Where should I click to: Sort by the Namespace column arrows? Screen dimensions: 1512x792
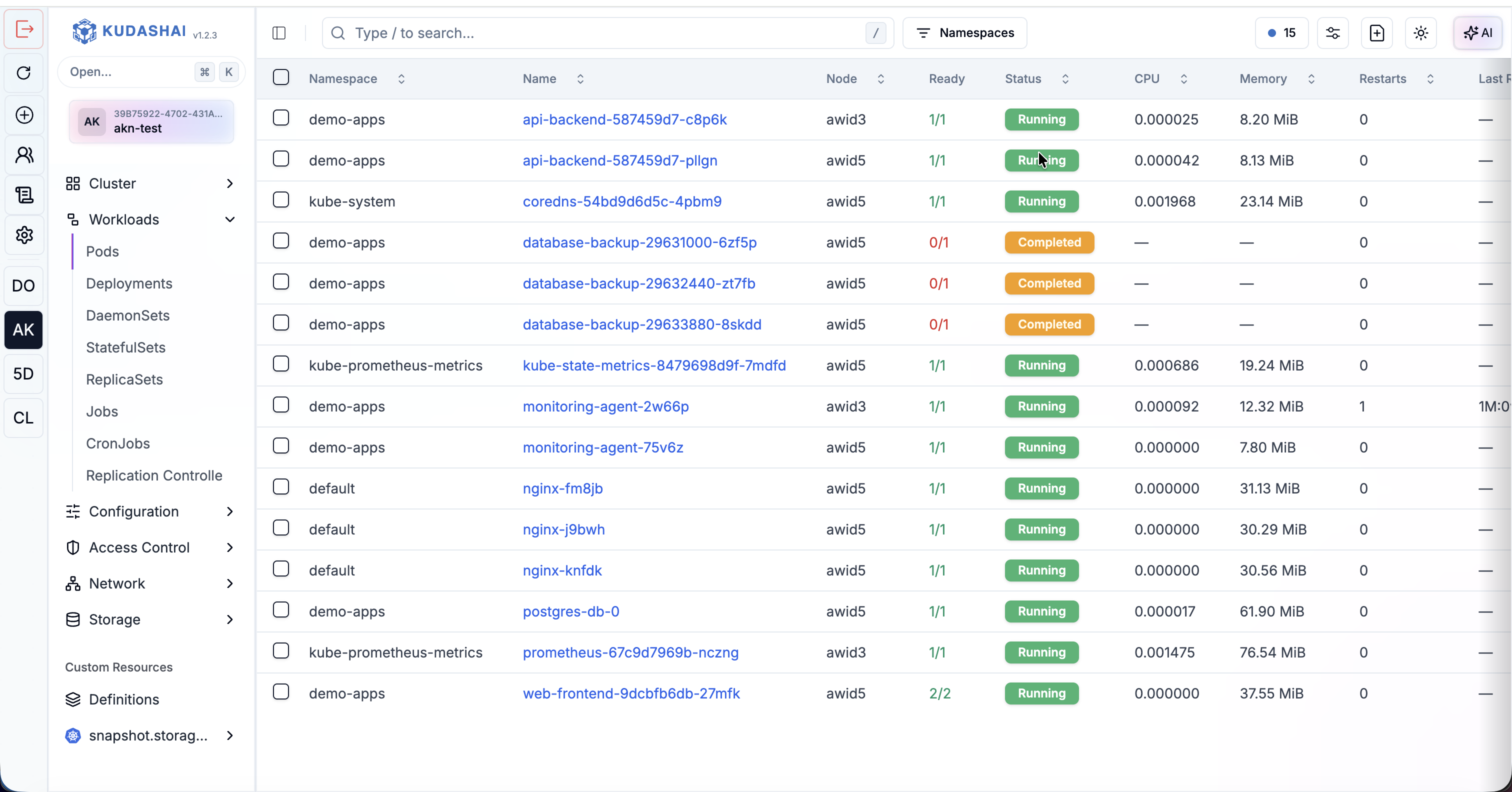(x=401, y=78)
